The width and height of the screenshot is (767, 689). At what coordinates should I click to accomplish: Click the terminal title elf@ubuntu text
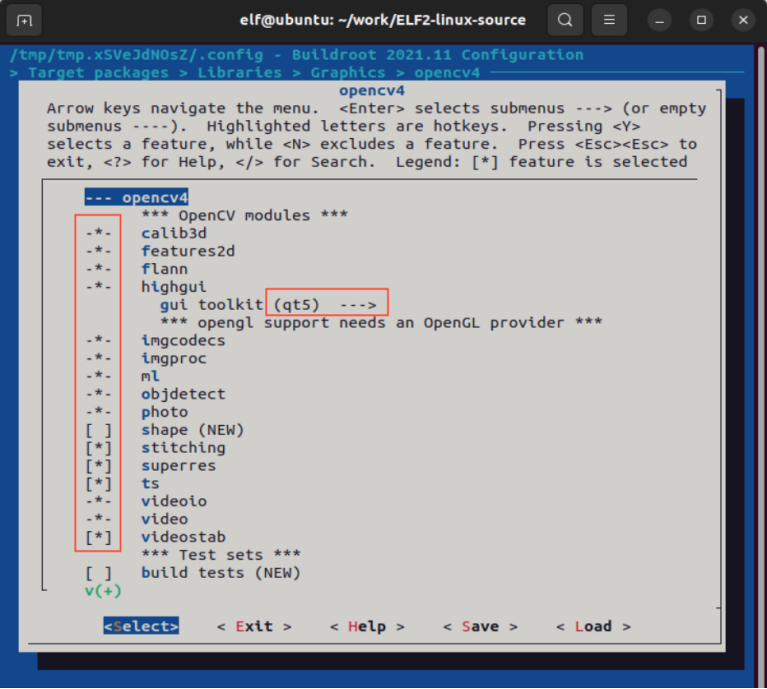[383, 20]
